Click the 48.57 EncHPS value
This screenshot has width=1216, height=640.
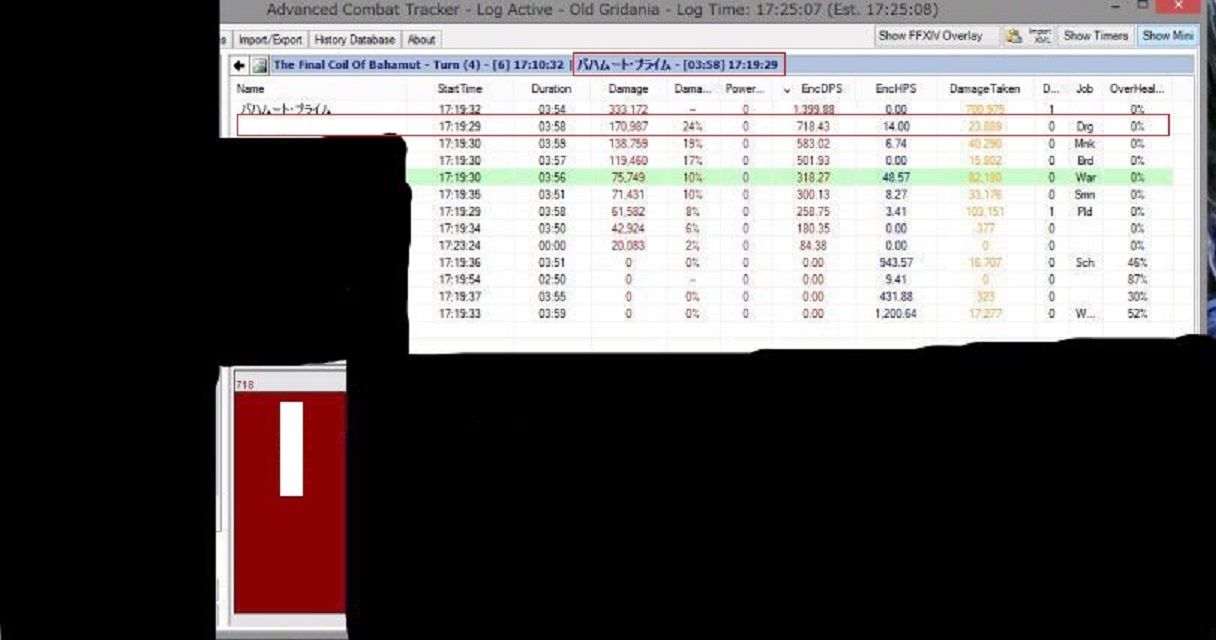897,178
